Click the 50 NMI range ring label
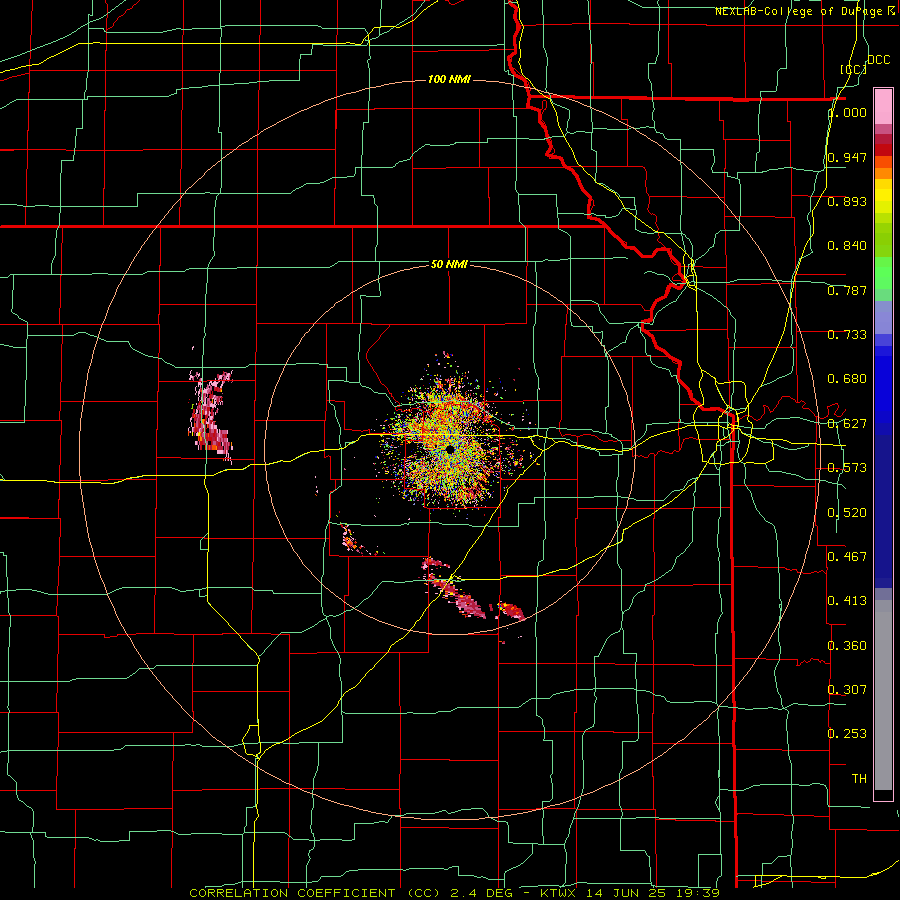This screenshot has width=900, height=900. (449, 264)
